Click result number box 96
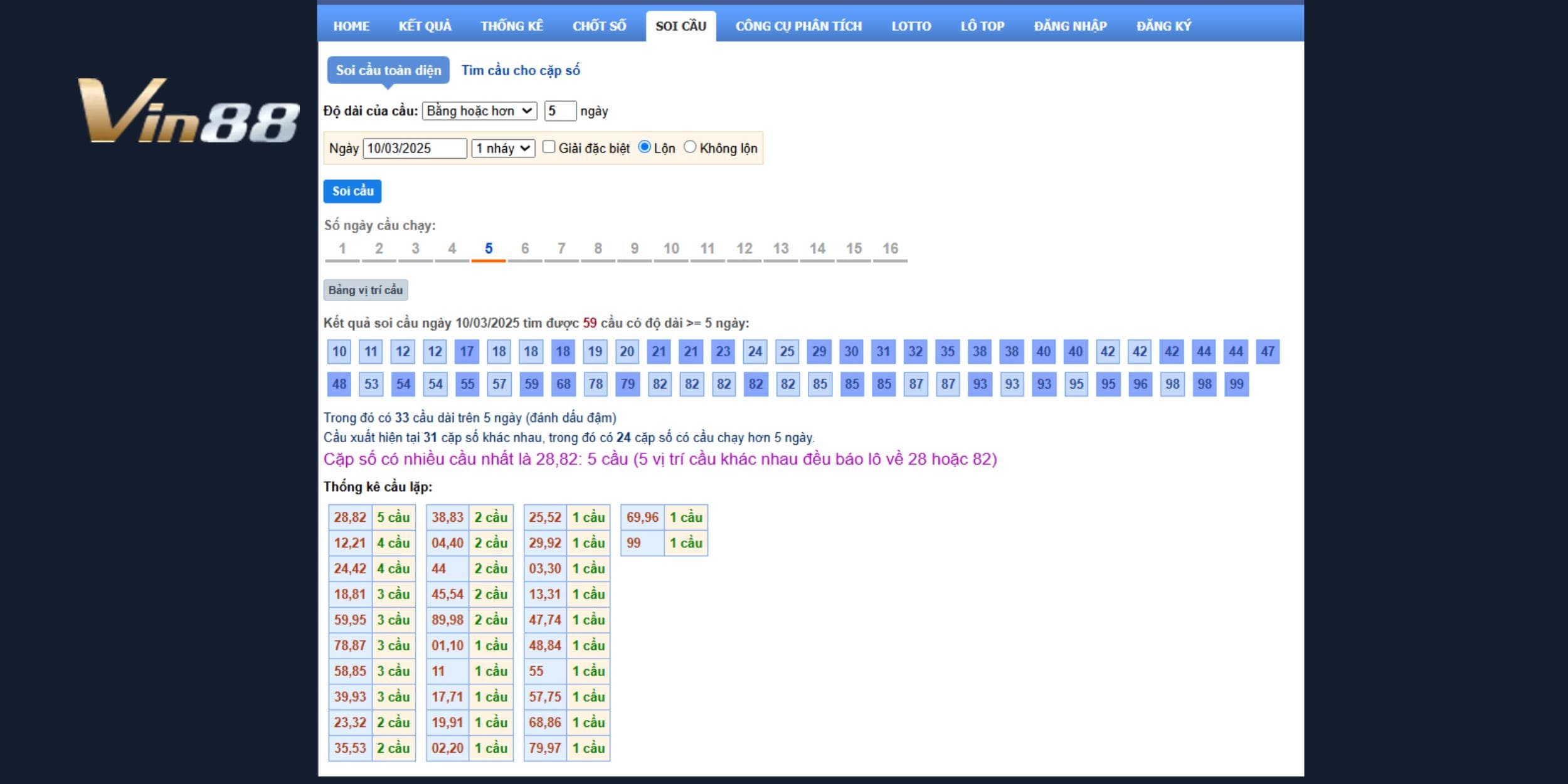The height and width of the screenshot is (784, 1568). (1140, 384)
